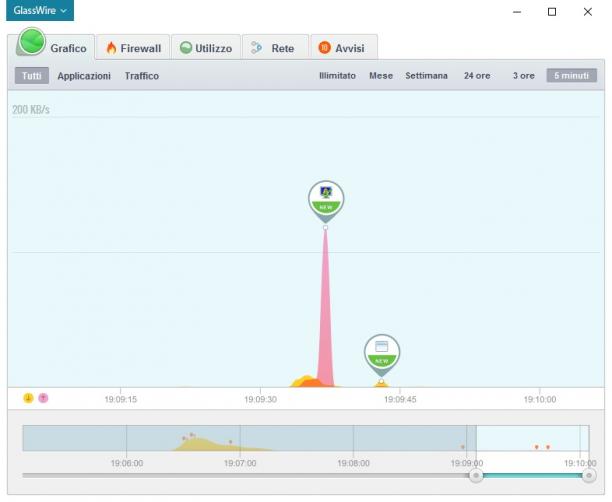Click the orange flame Firewall icon

pyautogui.click(x=111, y=48)
